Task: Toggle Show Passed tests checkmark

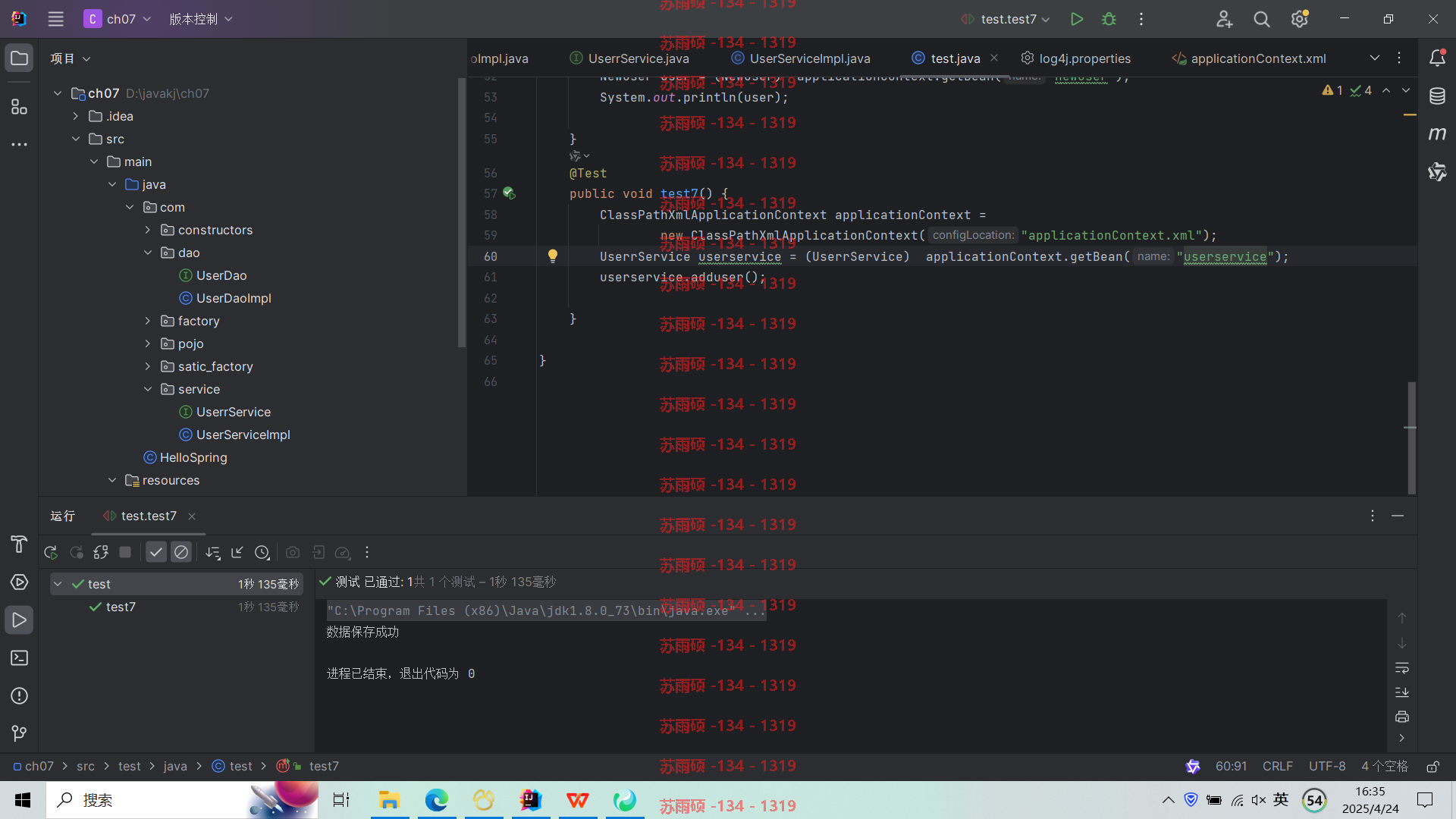Action: [x=156, y=553]
